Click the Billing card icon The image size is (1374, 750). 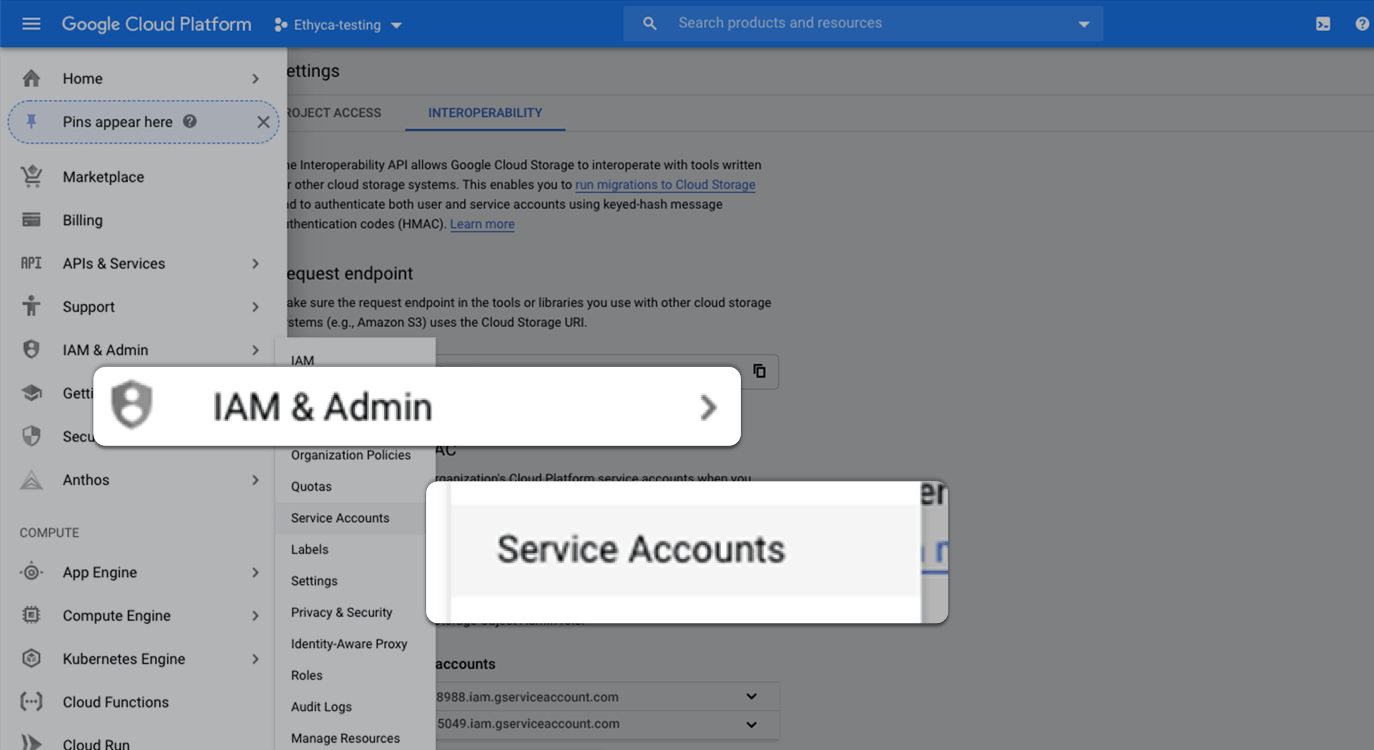click(32, 220)
